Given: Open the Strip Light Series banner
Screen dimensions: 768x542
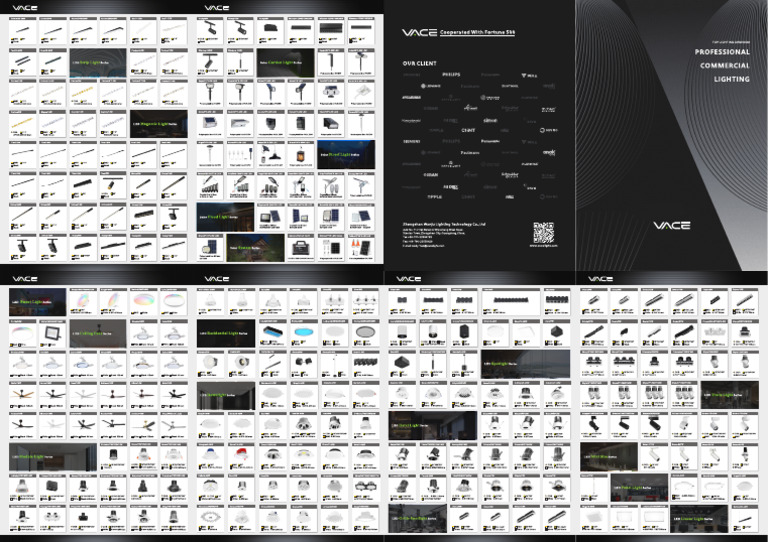Looking at the screenshot, I should click(97, 63).
